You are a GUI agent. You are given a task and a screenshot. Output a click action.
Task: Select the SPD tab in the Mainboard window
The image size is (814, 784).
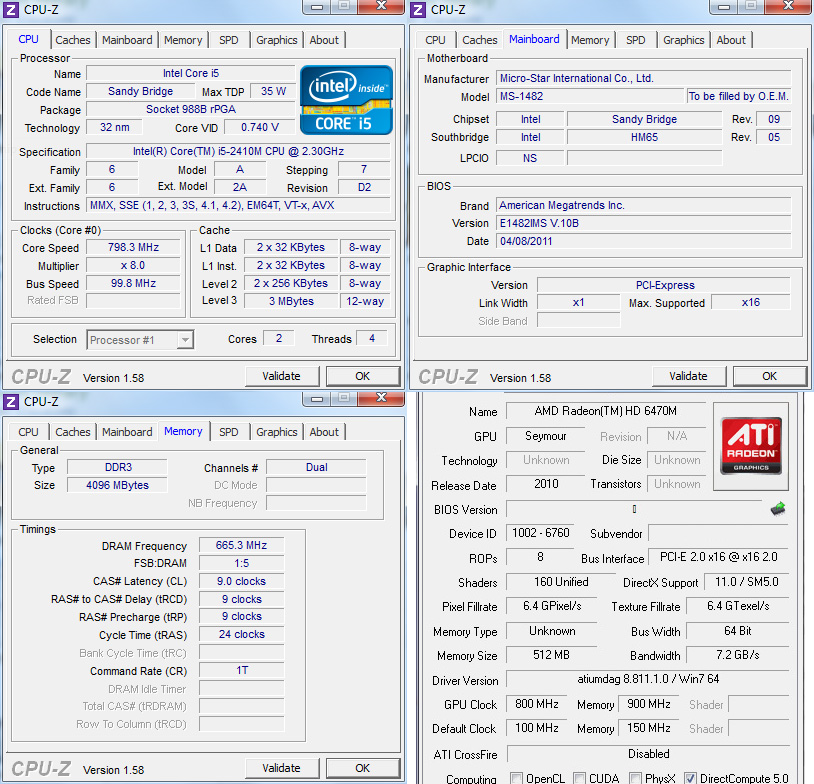tap(635, 40)
